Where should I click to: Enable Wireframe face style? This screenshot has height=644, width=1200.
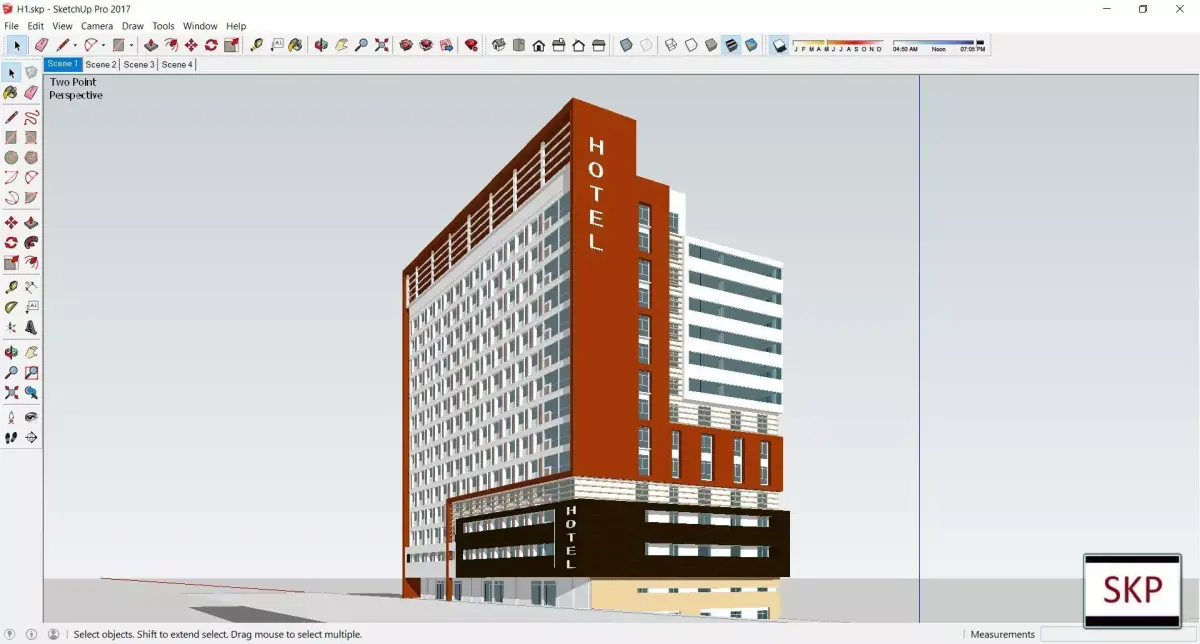coord(671,45)
